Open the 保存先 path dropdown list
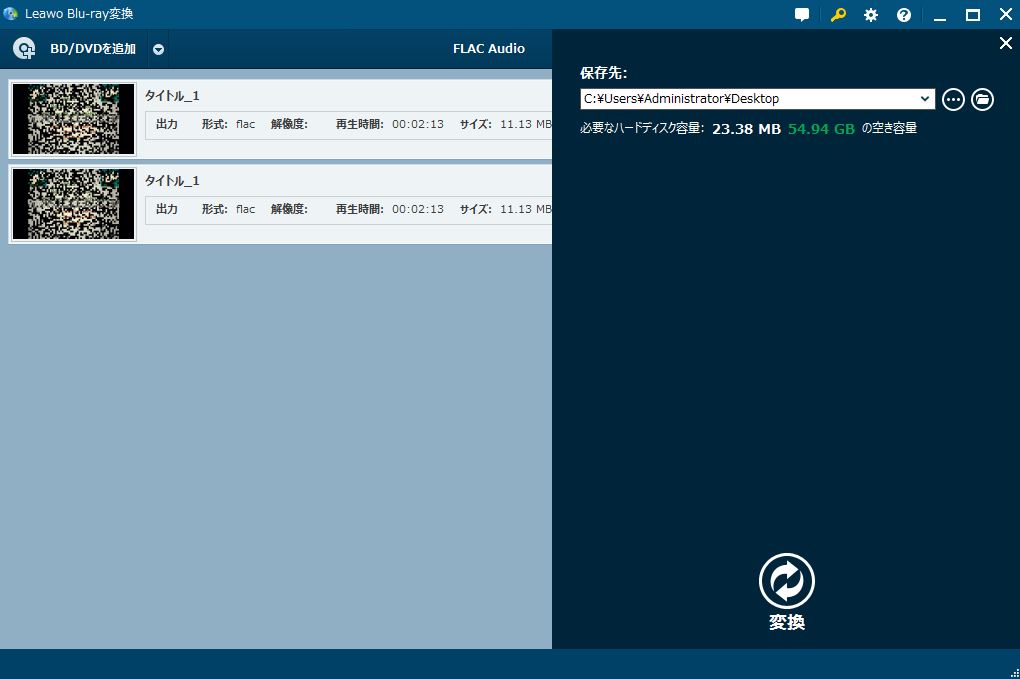1020x679 pixels. 925,99
